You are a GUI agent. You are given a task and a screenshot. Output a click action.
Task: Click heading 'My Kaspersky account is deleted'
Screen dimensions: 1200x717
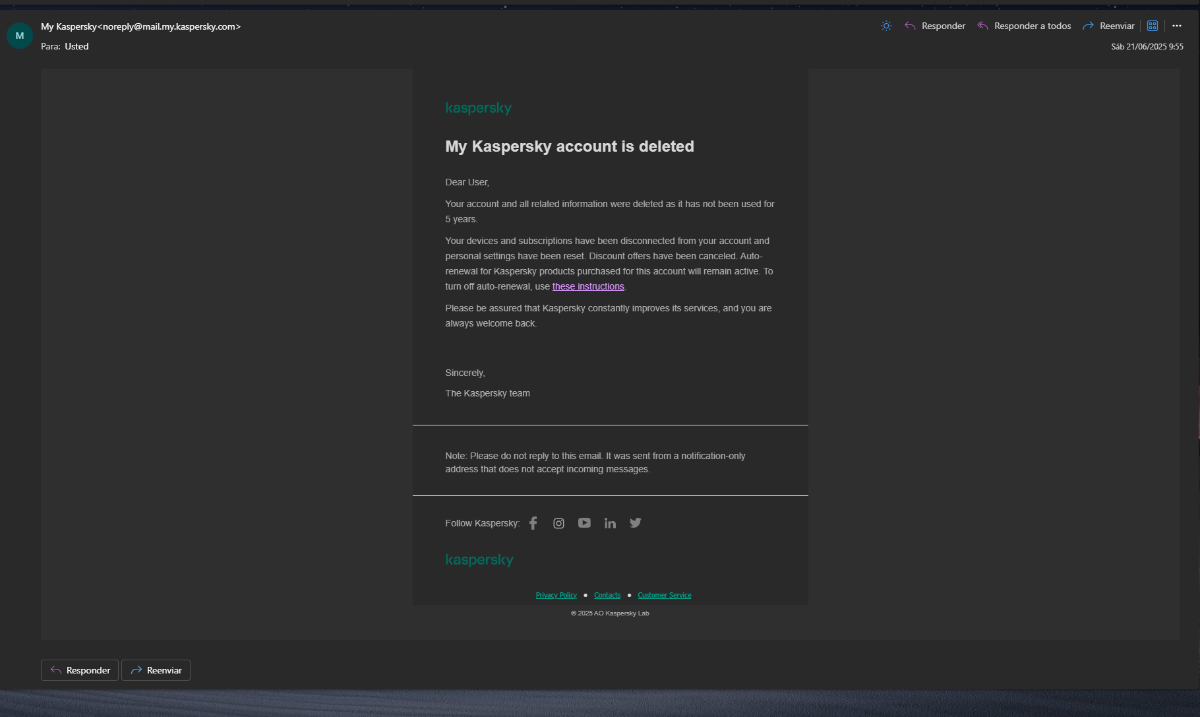coord(569,146)
